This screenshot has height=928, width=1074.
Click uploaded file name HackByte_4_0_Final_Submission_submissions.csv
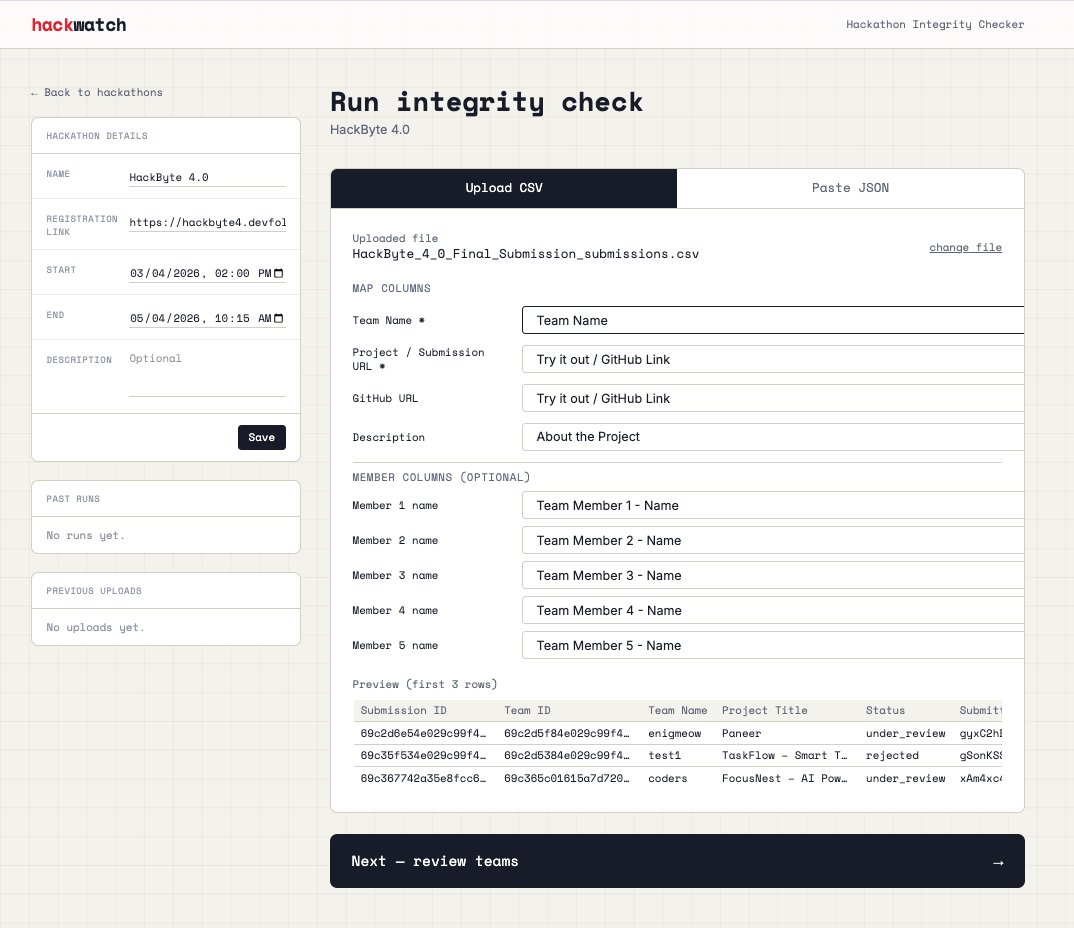pyautogui.click(x=525, y=254)
